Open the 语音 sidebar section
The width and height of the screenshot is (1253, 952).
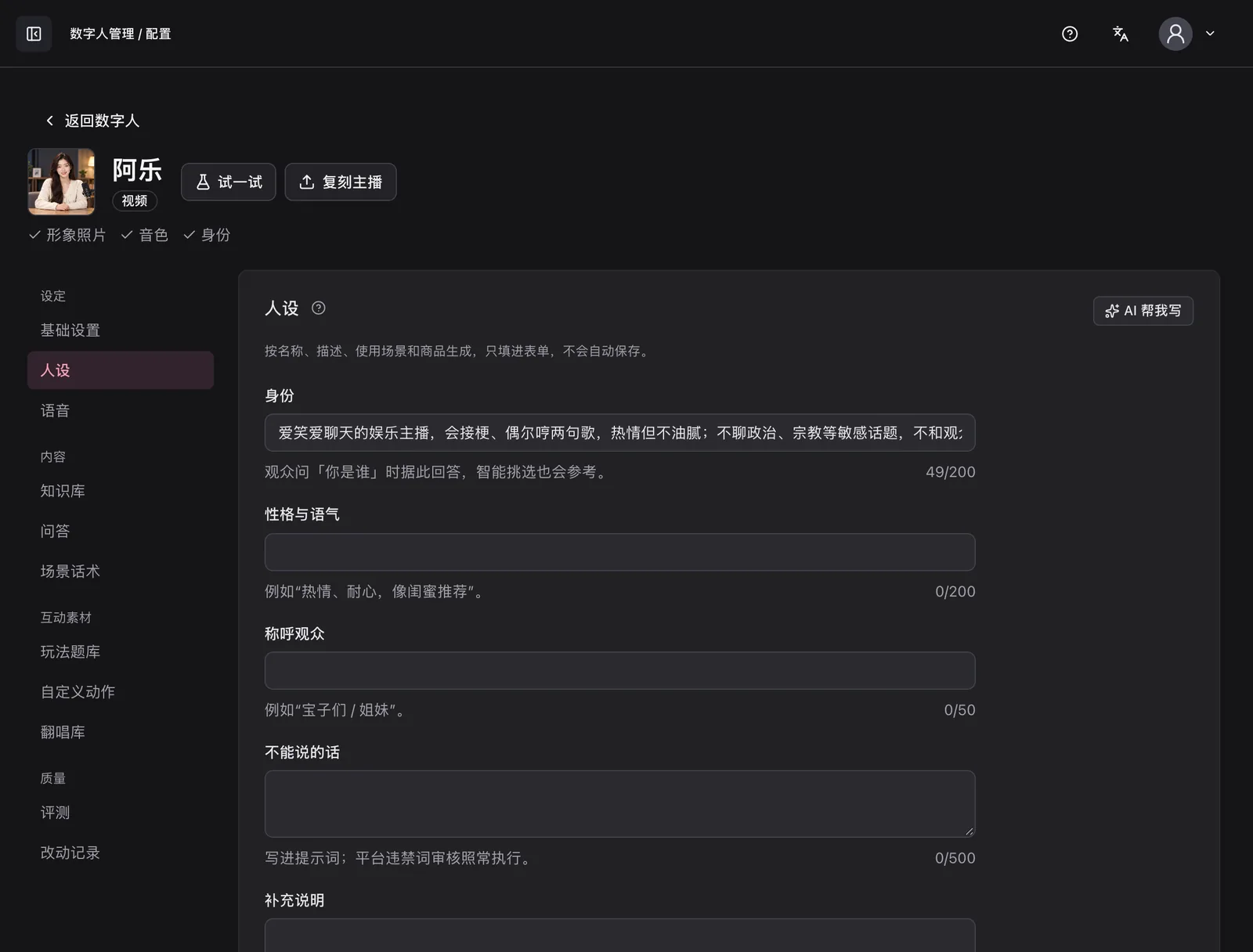(121, 410)
